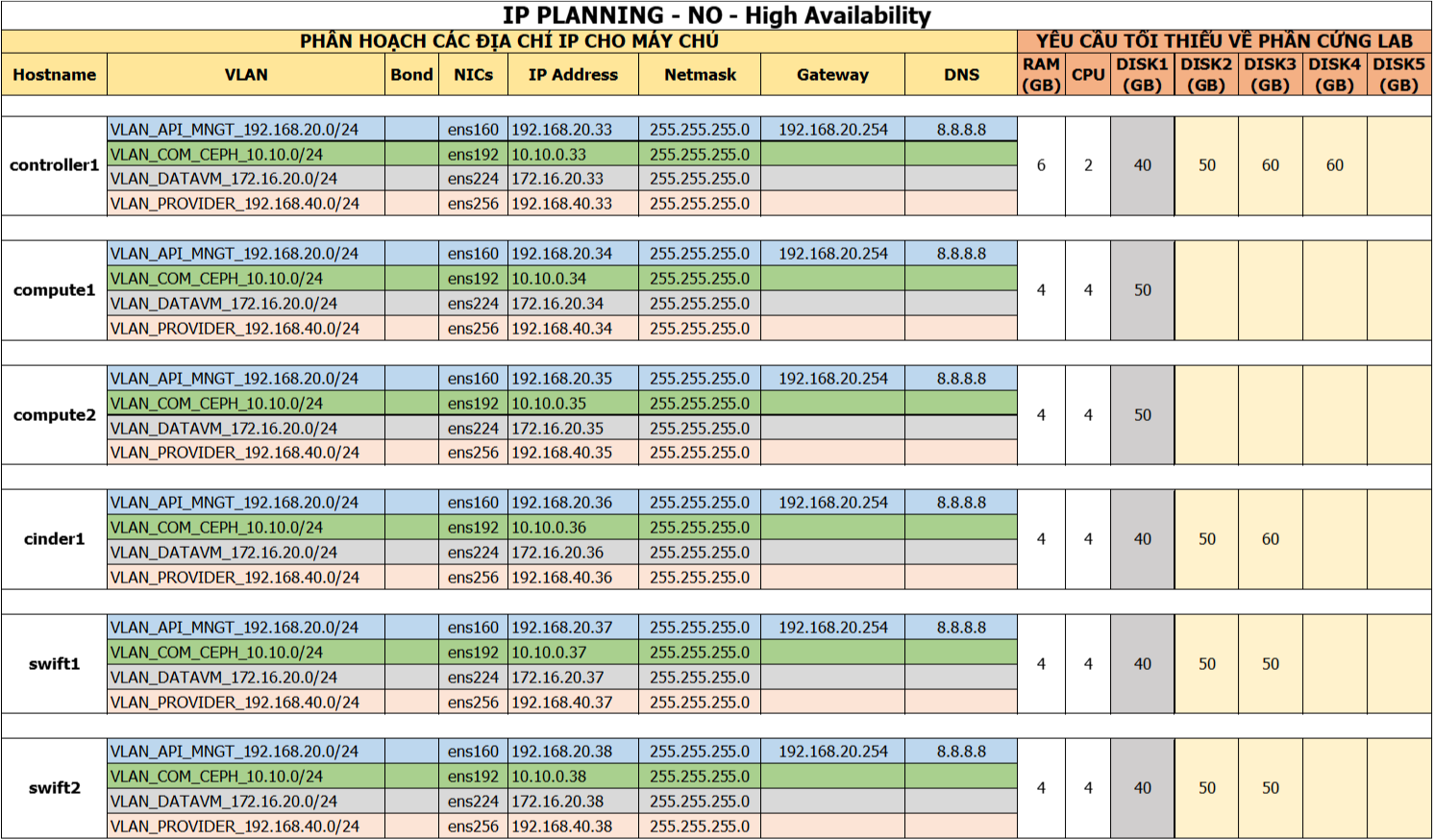
Task: Select IP address 10.10.0.38
Action: [574, 777]
